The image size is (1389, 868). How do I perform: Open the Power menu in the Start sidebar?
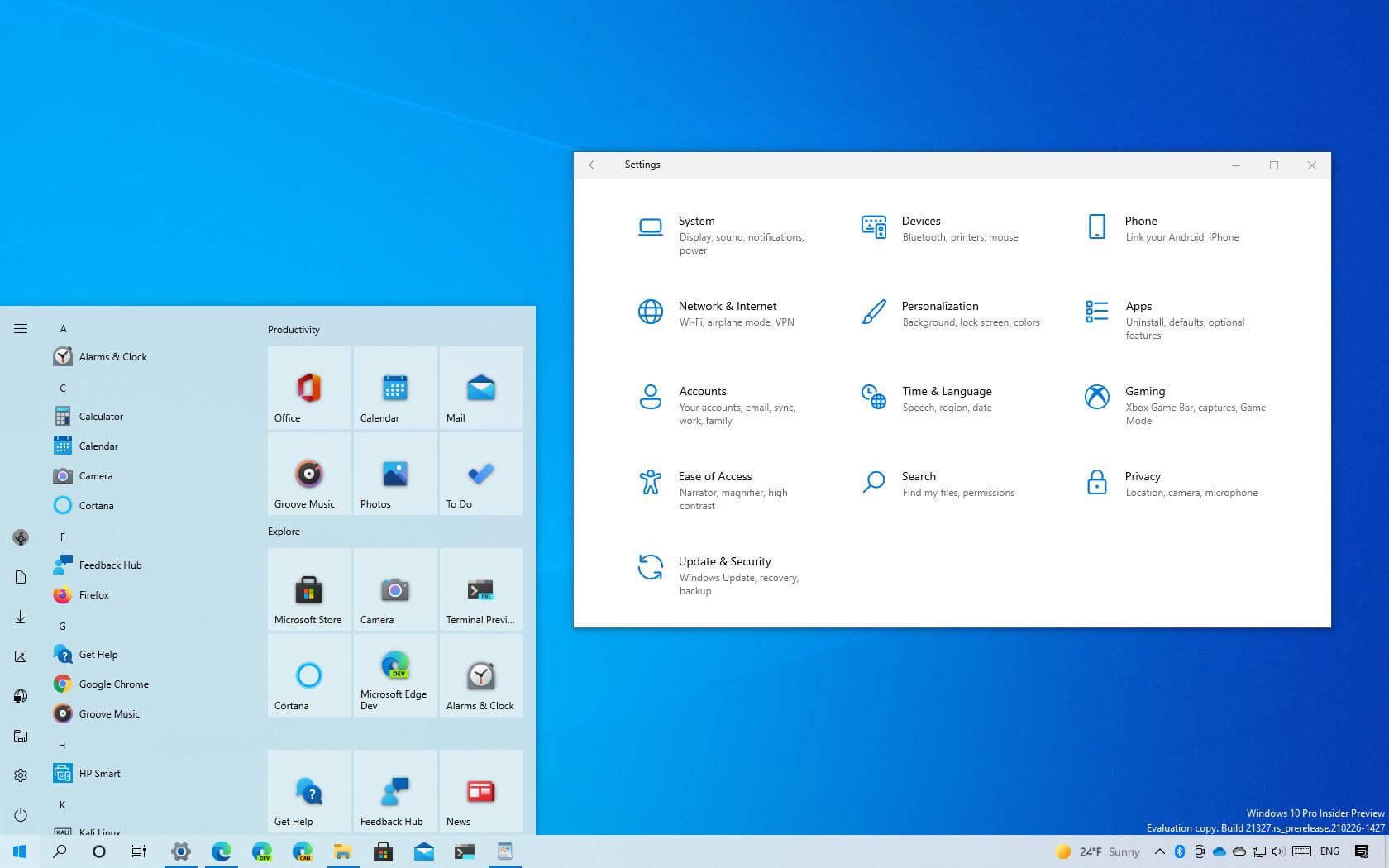(x=21, y=815)
